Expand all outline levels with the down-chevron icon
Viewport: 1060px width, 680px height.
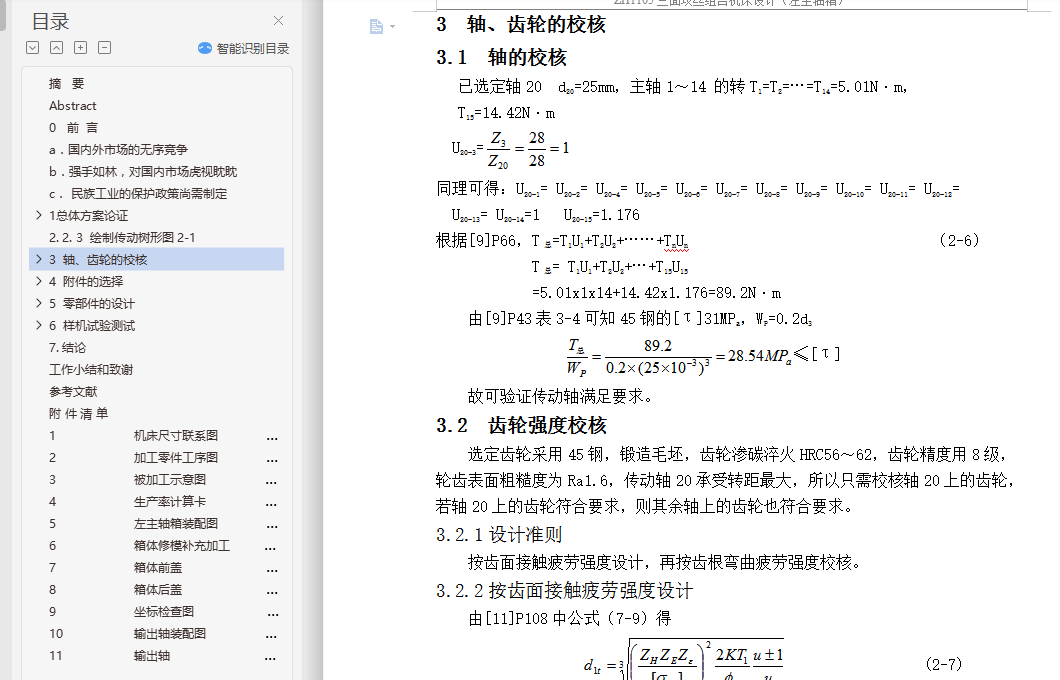[x=32, y=47]
